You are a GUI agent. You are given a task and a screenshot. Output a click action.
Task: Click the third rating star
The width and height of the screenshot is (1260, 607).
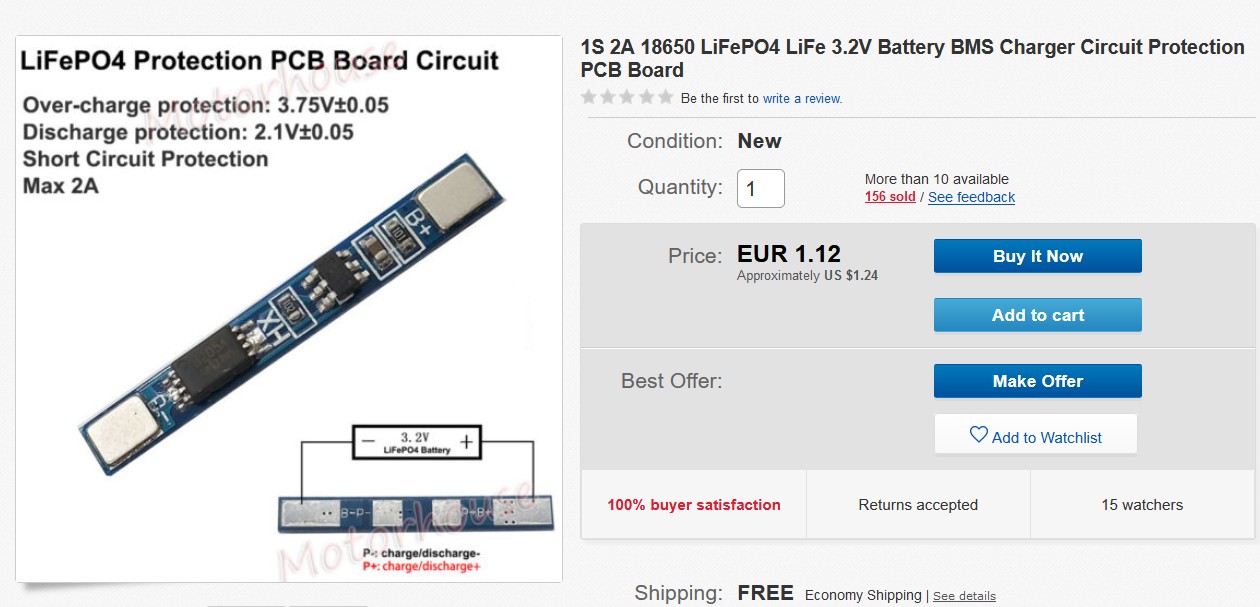pos(627,97)
